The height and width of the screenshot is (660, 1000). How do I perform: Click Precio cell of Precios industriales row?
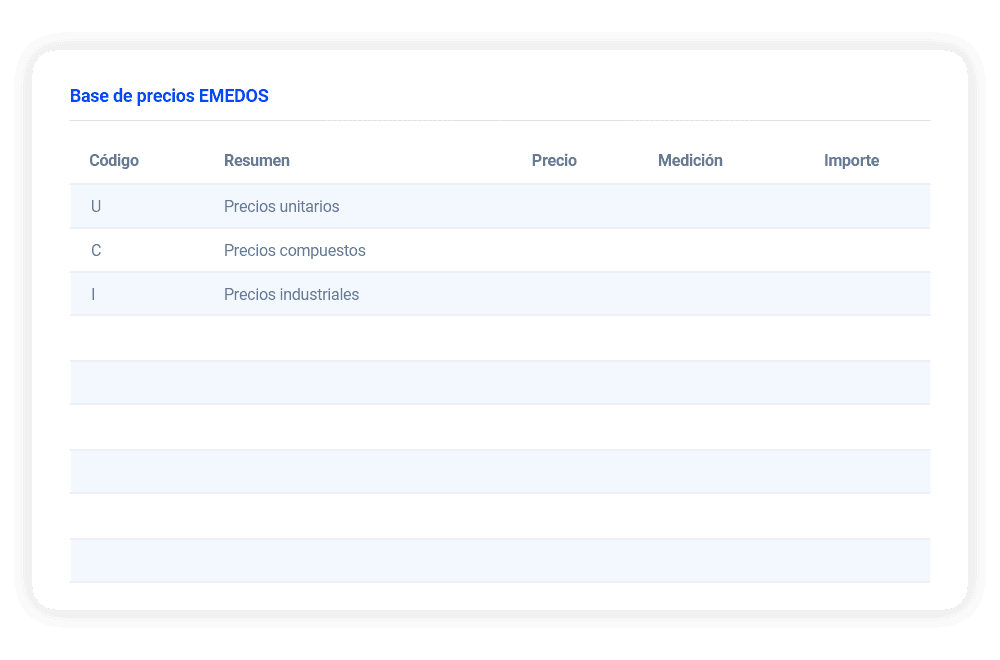[554, 294]
